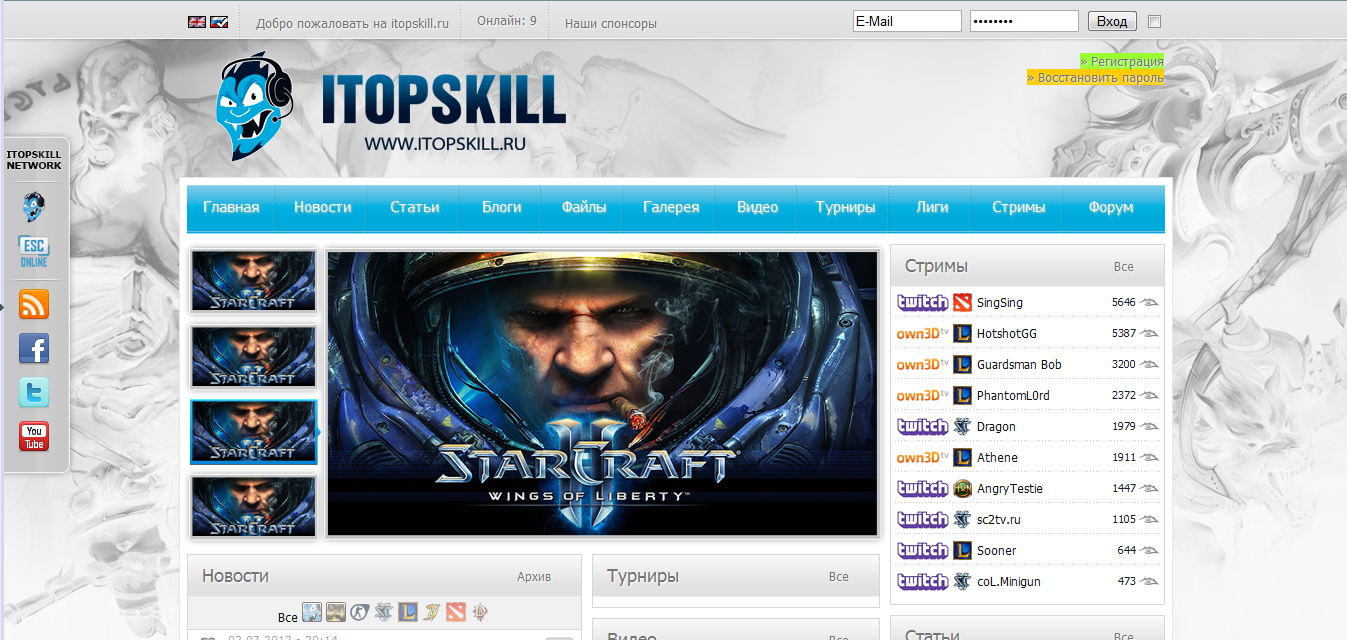Filter news by second brown game icon
The width and height of the screenshot is (1347, 640).
(336, 612)
